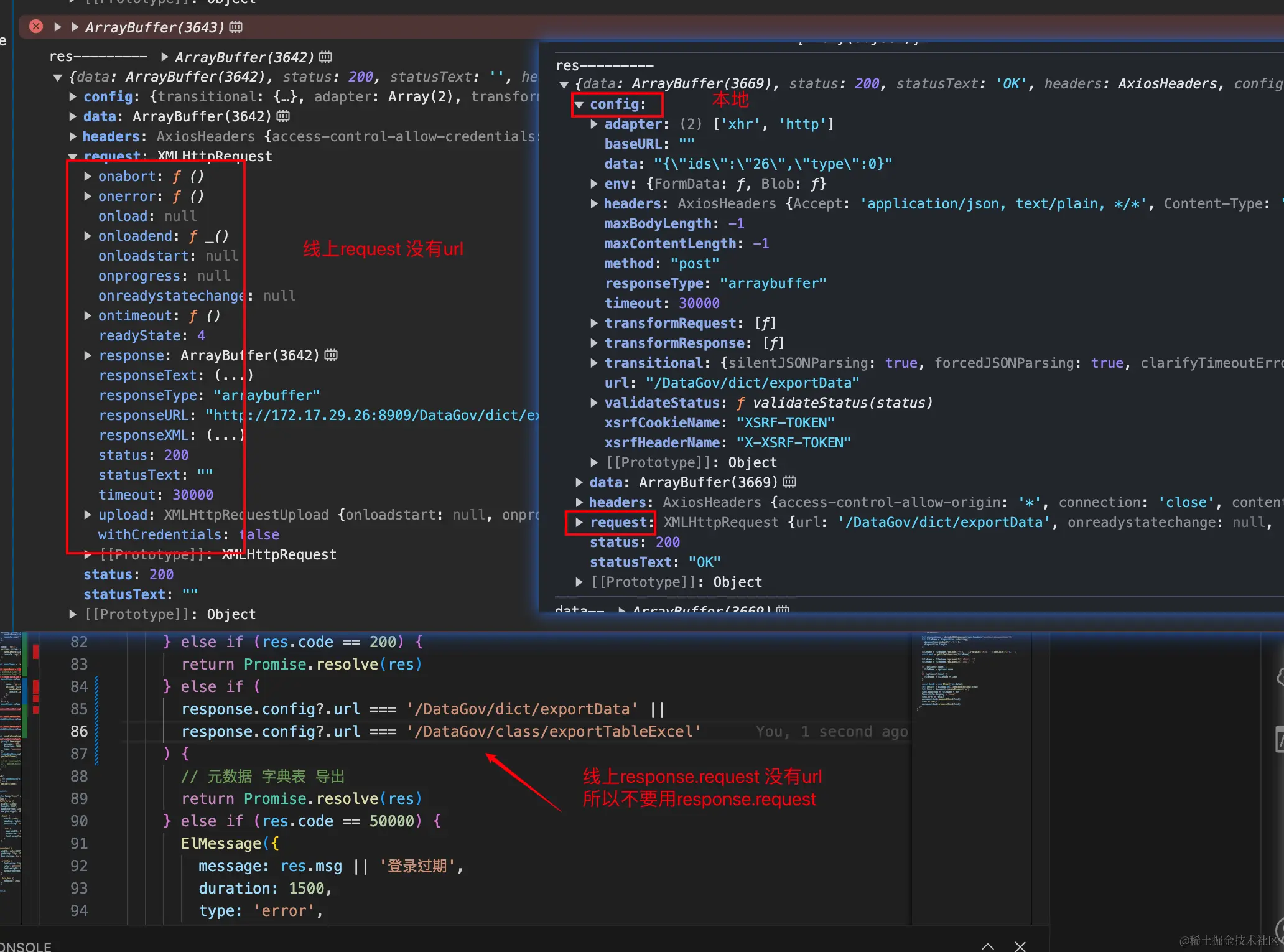The image size is (1284, 952).
Task: Collapse the expanded config object on right
Action: pyautogui.click(x=579, y=105)
